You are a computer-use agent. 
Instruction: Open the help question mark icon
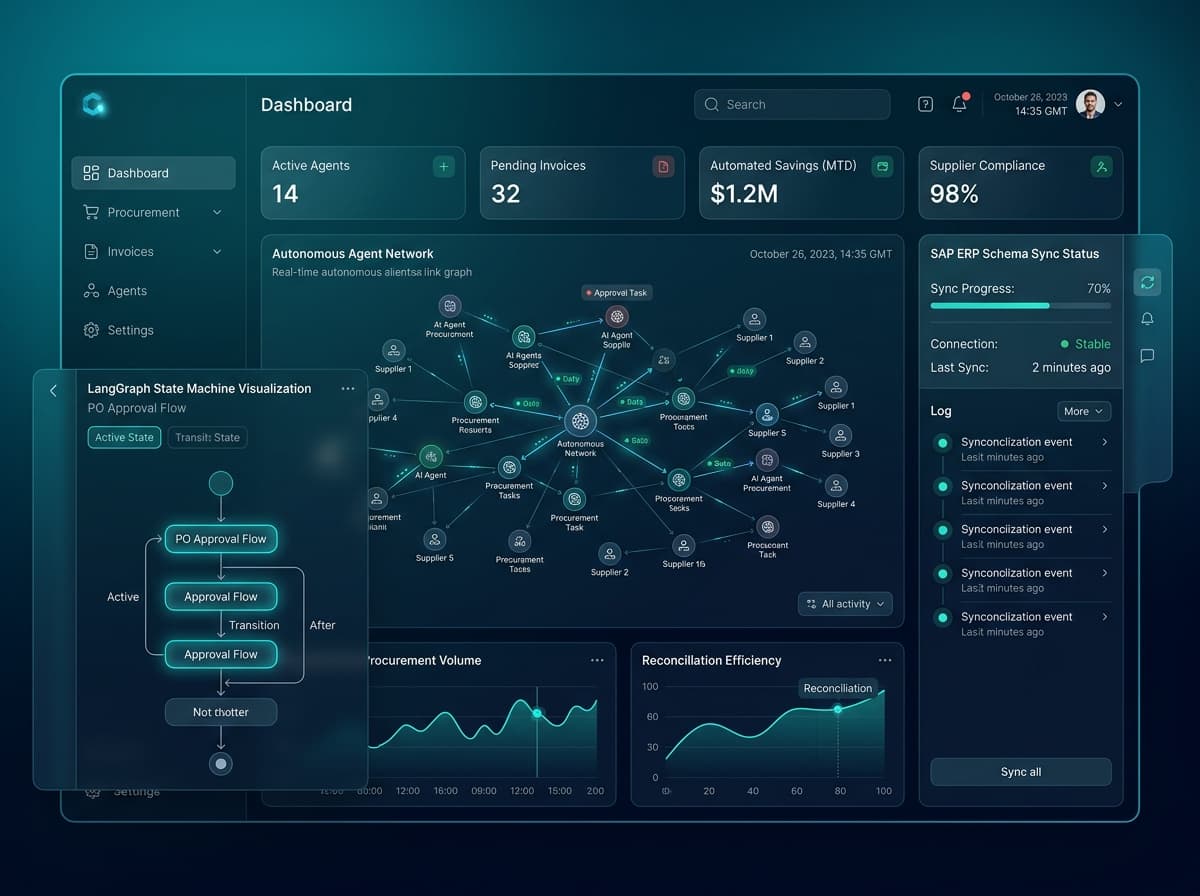(926, 104)
